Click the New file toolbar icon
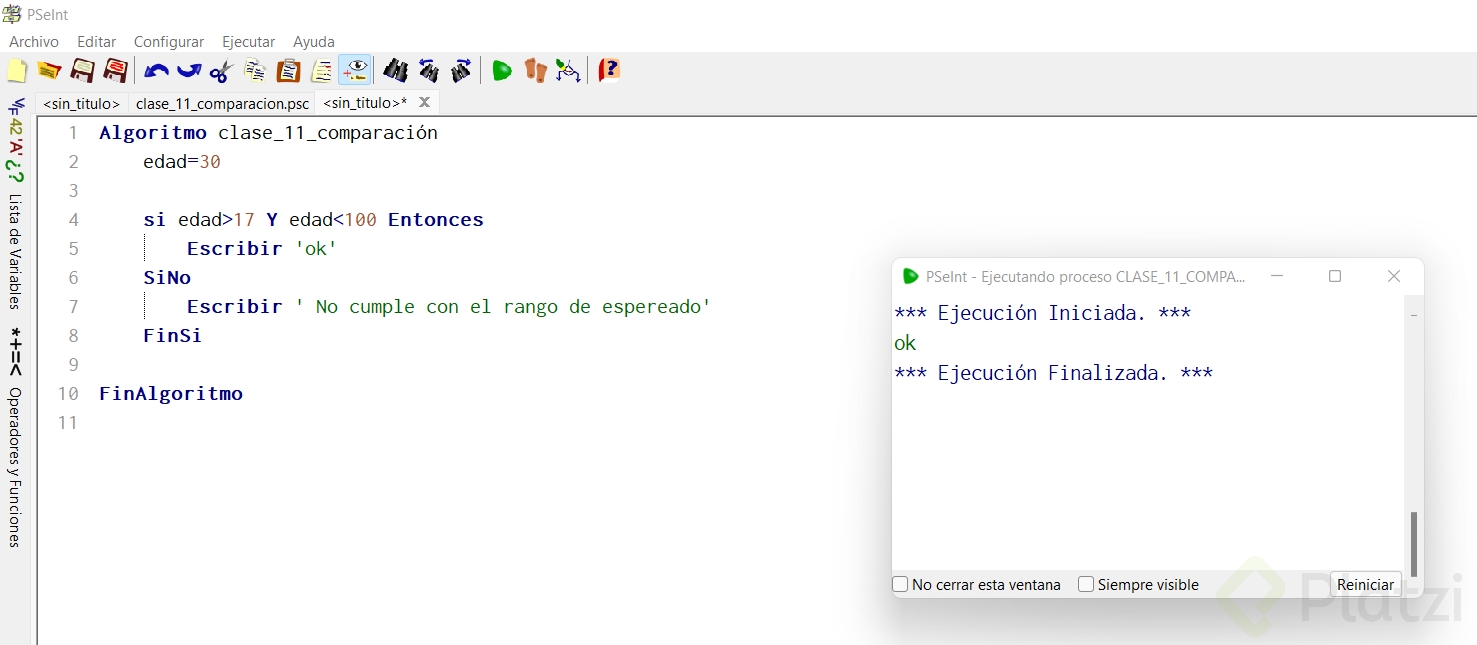This screenshot has width=1477, height=645. tap(17, 71)
